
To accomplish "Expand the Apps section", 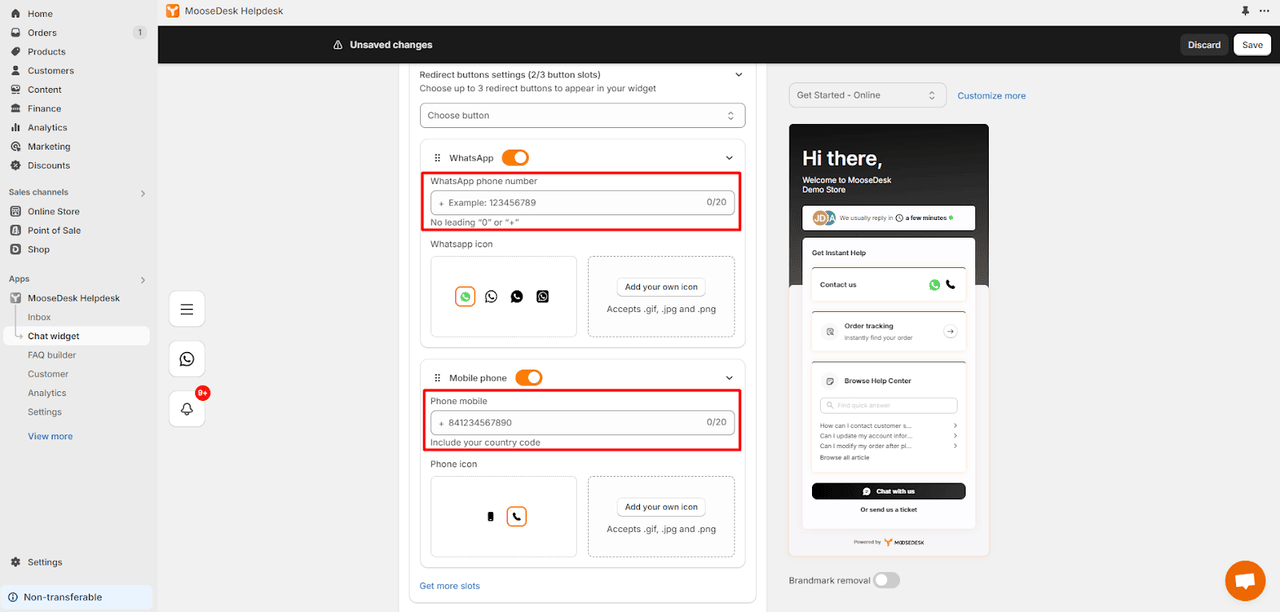I will (x=143, y=280).
